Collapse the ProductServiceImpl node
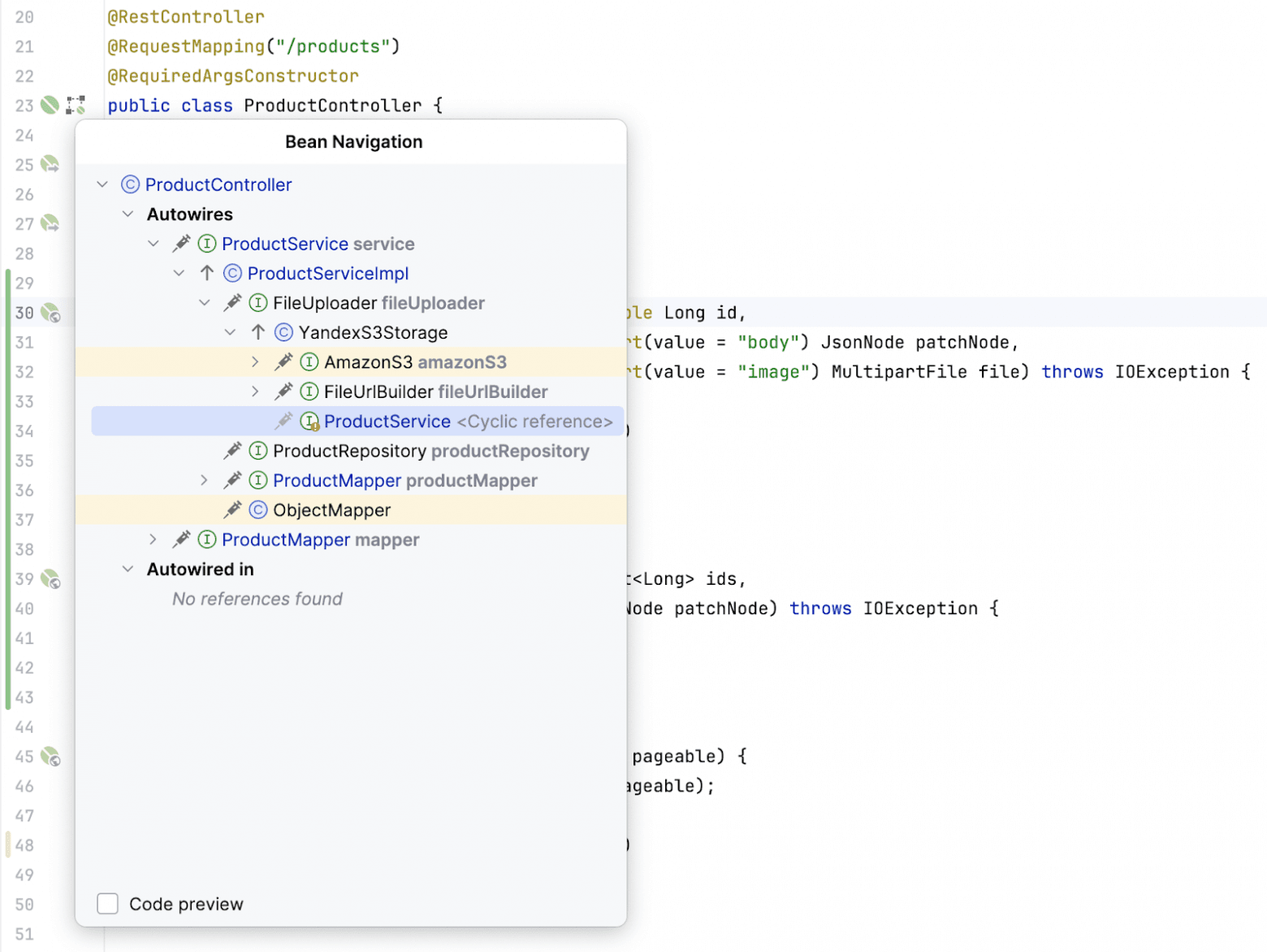The image size is (1267, 952). (x=179, y=274)
